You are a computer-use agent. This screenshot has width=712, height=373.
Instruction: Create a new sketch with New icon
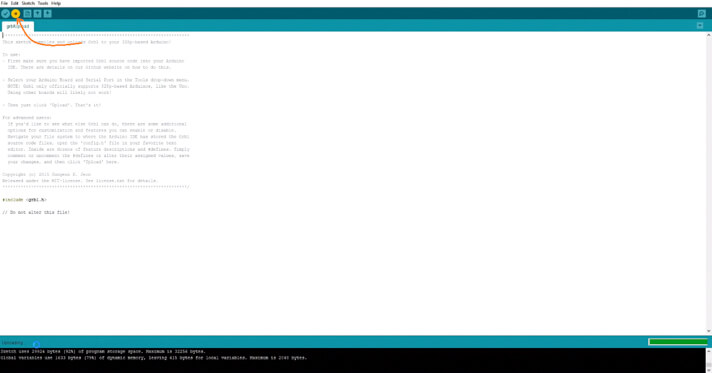[x=28, y=14]
